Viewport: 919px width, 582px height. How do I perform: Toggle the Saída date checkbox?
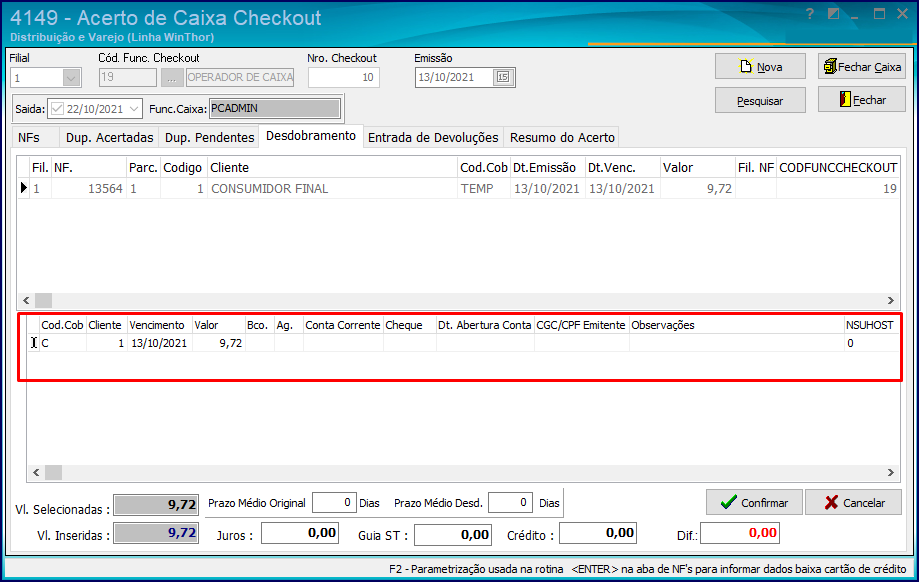pyautogui.click(x=57, y=108)
